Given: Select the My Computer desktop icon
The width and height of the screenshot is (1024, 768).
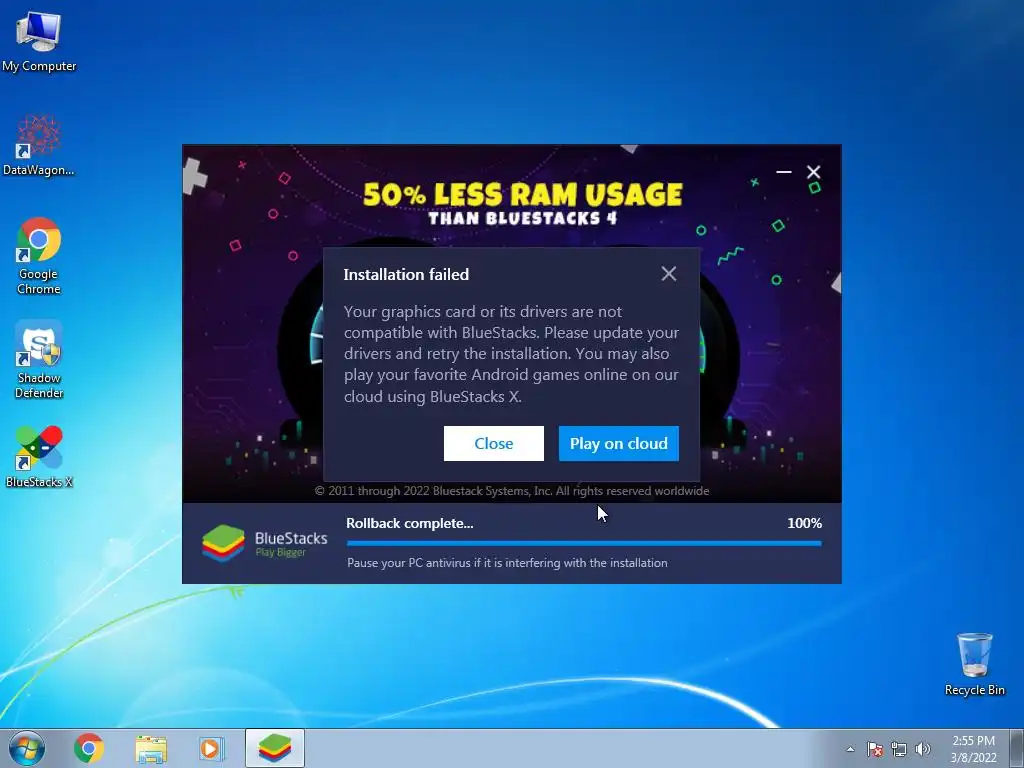Looking at the screenshot, I should point(39,42).
